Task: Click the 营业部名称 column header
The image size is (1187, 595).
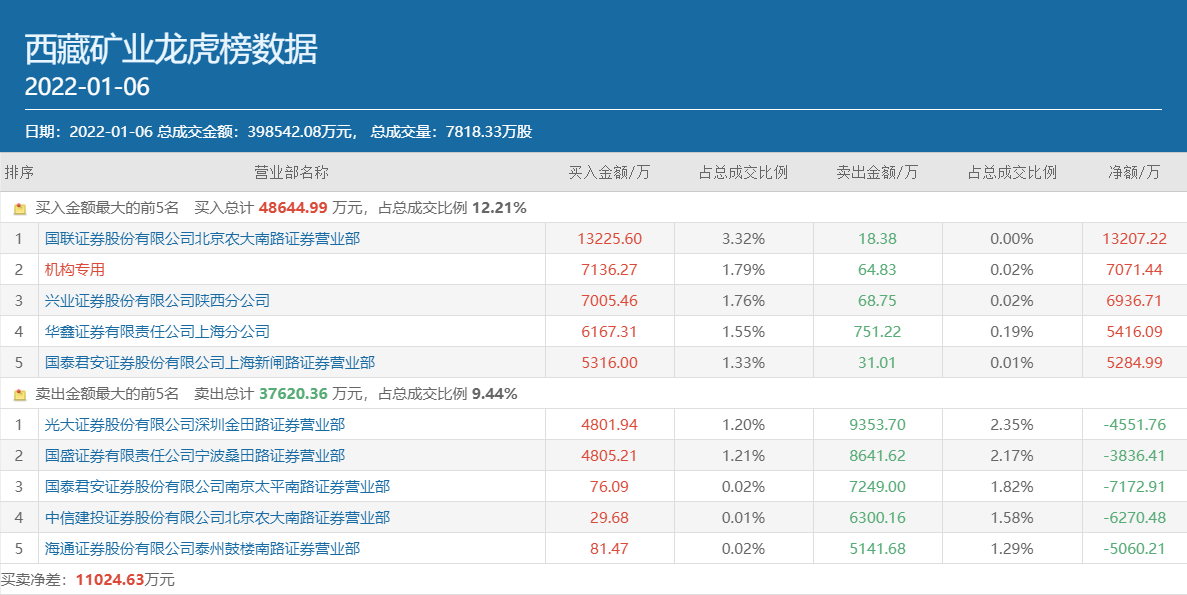Action: click(x=291, y=172)
